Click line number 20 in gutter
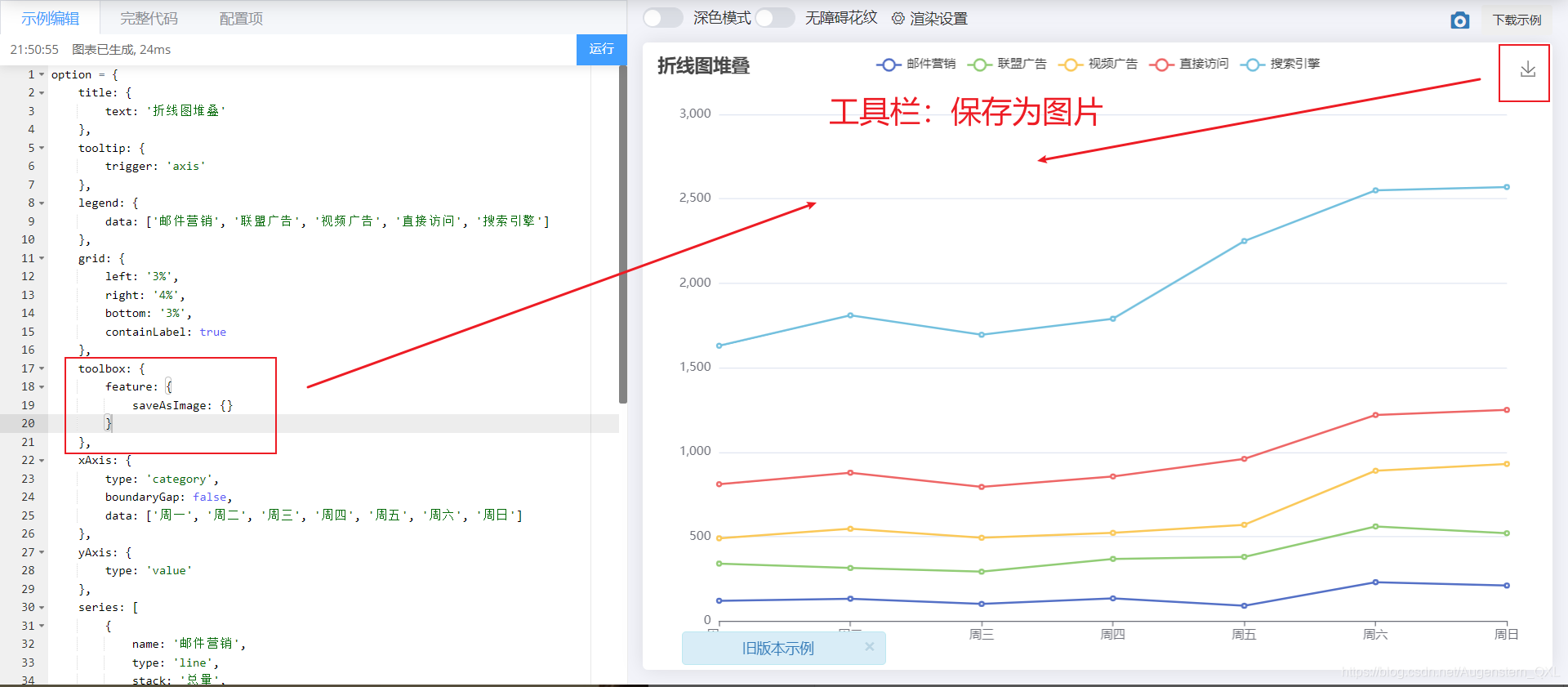This screenshot has height=687, width=1568. pyautogui.click(x=28, y=423)
